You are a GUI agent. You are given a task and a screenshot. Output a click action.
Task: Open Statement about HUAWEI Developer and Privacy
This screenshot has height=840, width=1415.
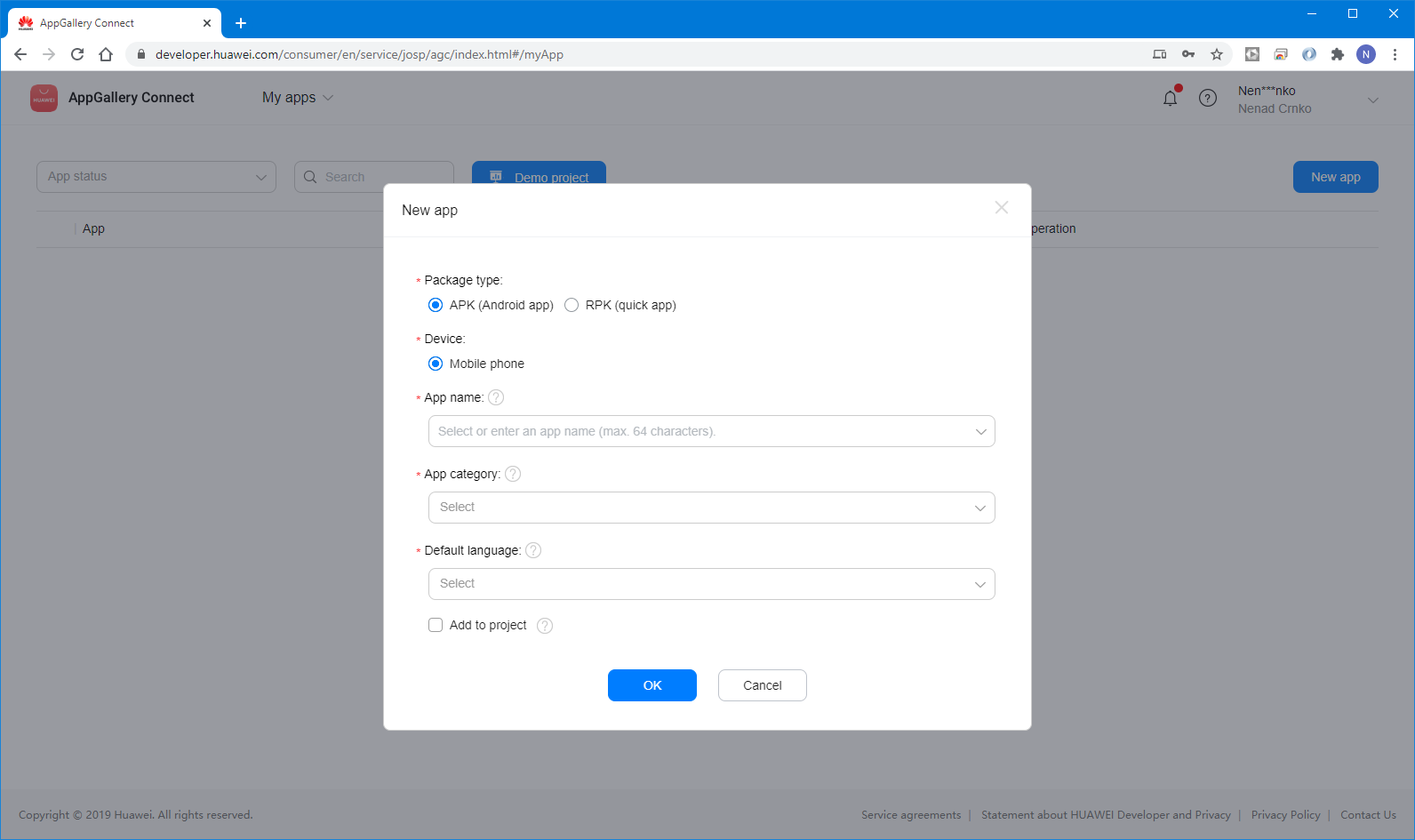pos(1106,815)
